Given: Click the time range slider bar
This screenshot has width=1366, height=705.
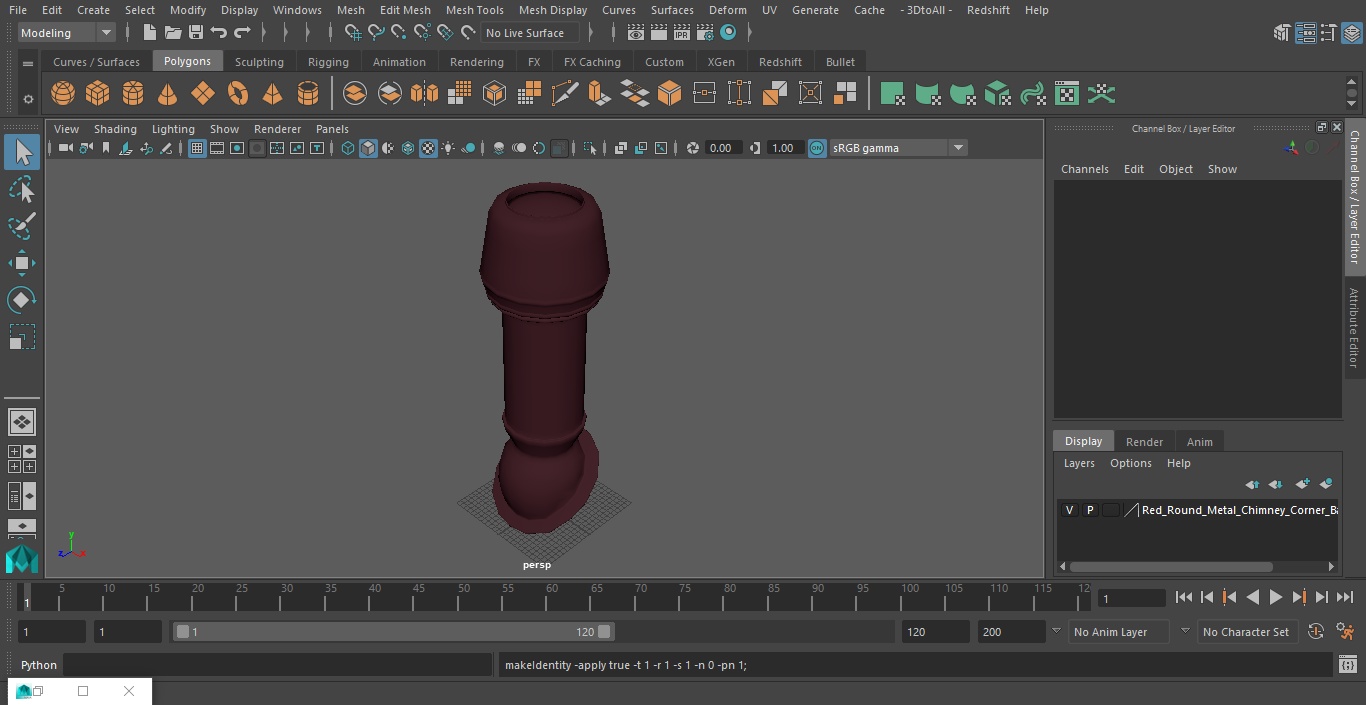Looking at the screenshot, I should click(394, 632).
